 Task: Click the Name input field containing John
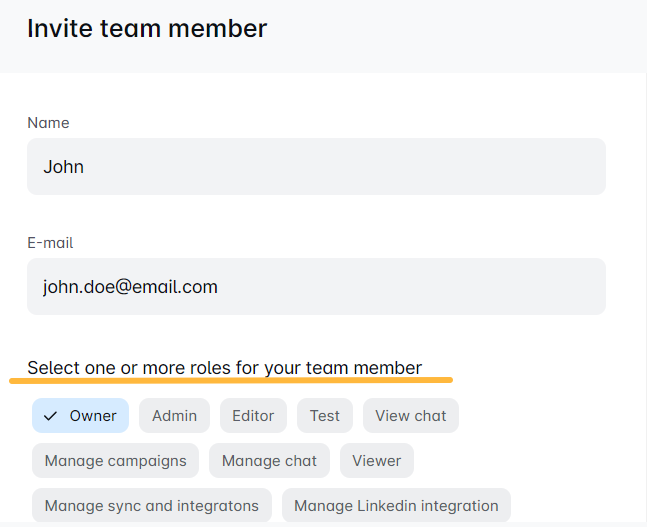[x=316, y=167]
